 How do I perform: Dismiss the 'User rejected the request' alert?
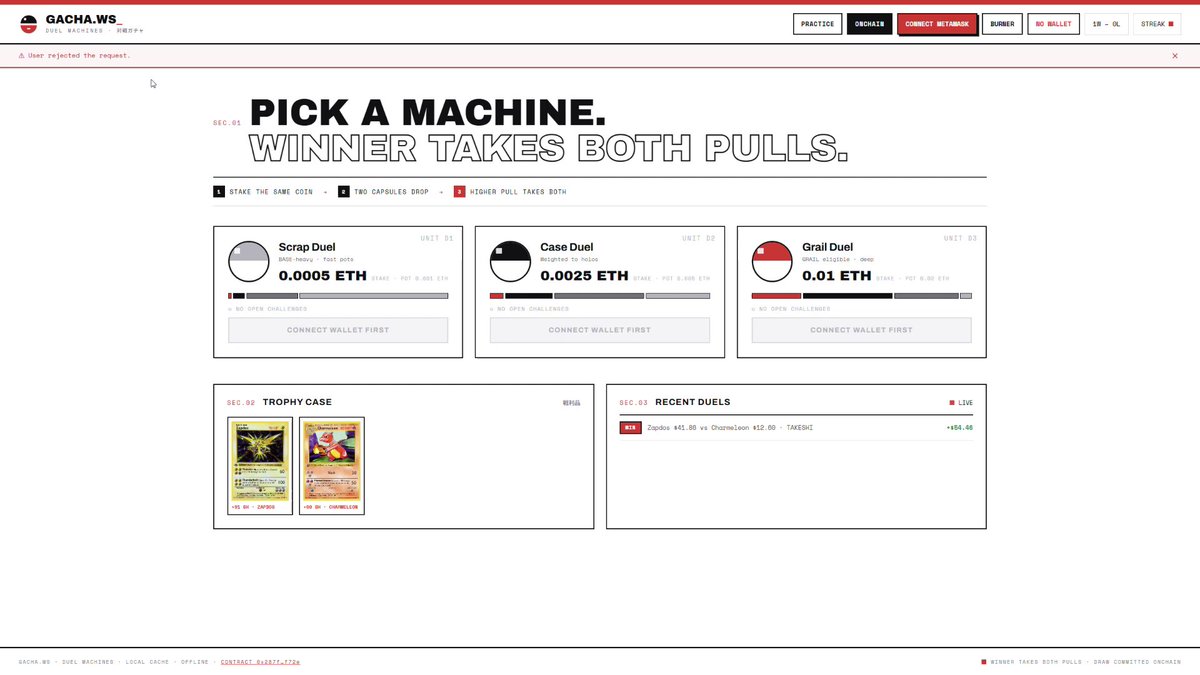(1175, 56)
